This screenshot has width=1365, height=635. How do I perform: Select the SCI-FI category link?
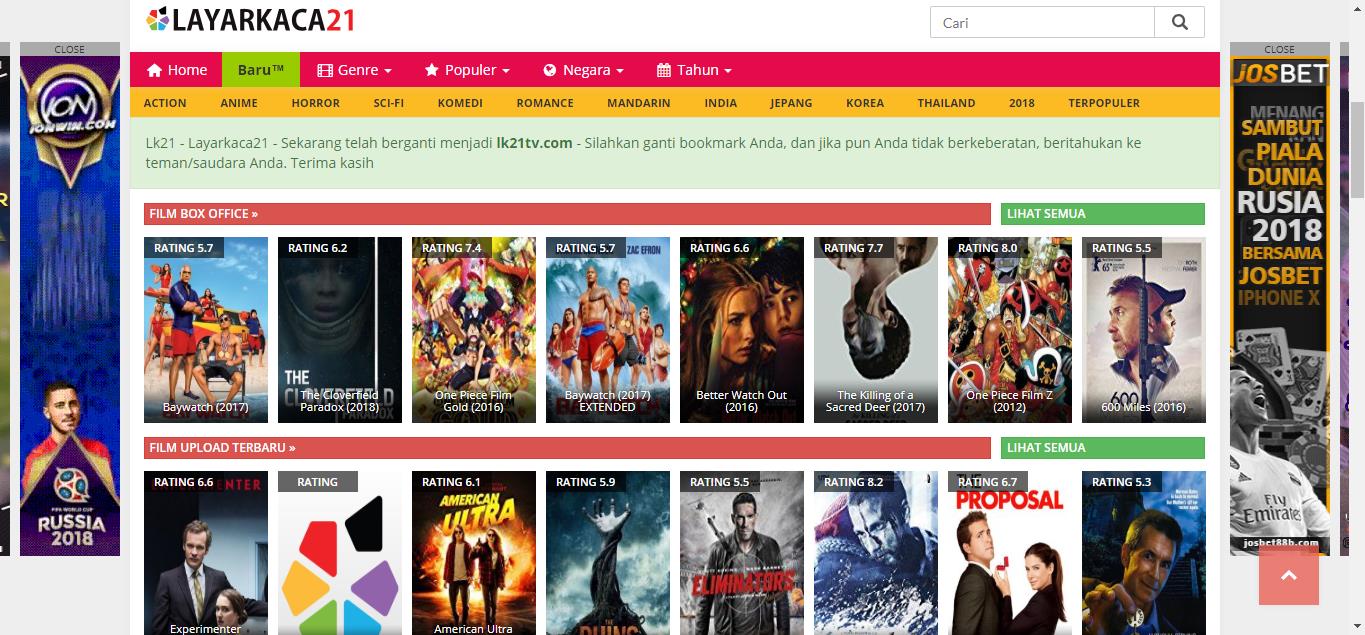coord(389,103)
